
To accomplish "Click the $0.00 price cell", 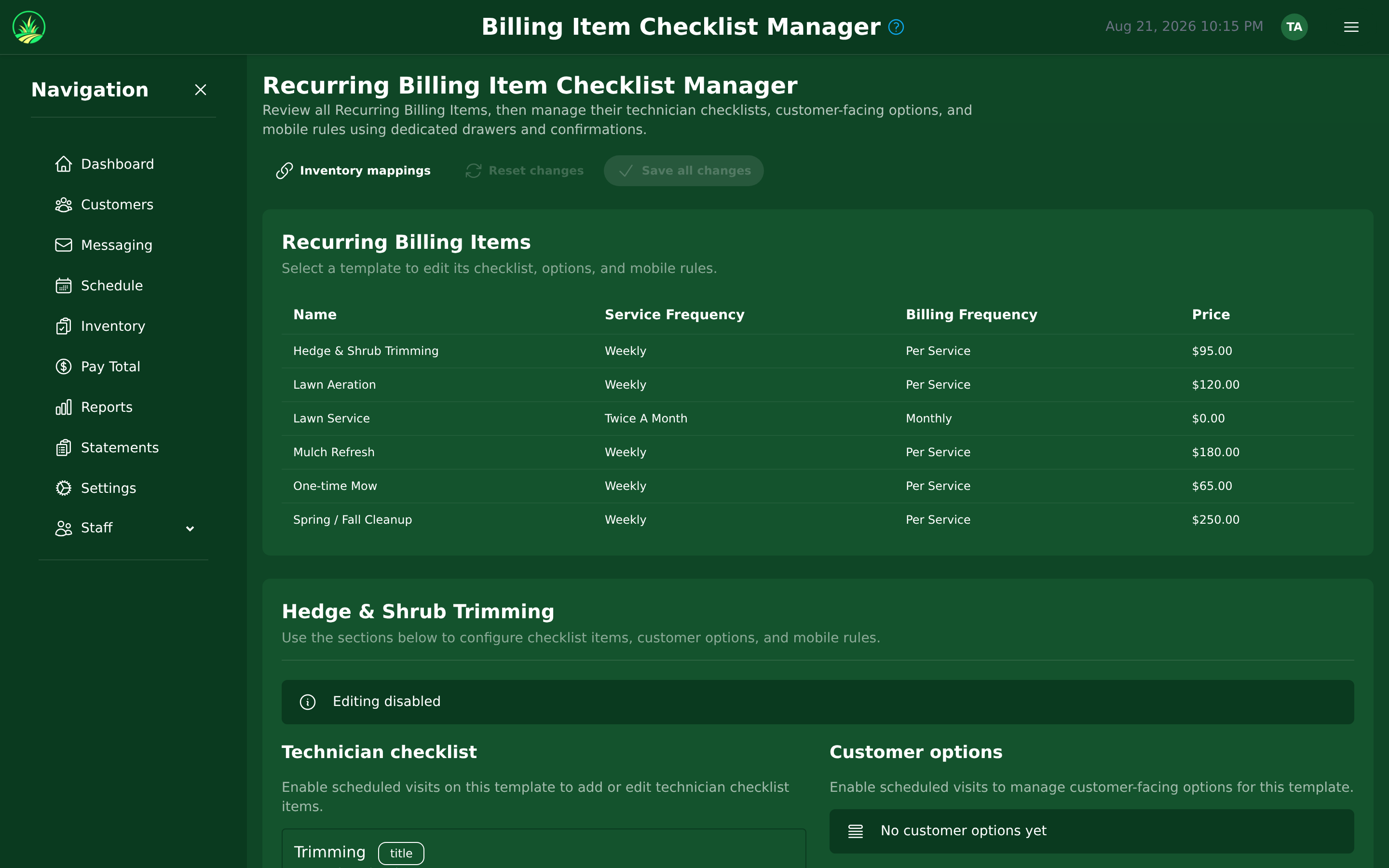I will pos(1208,419).
